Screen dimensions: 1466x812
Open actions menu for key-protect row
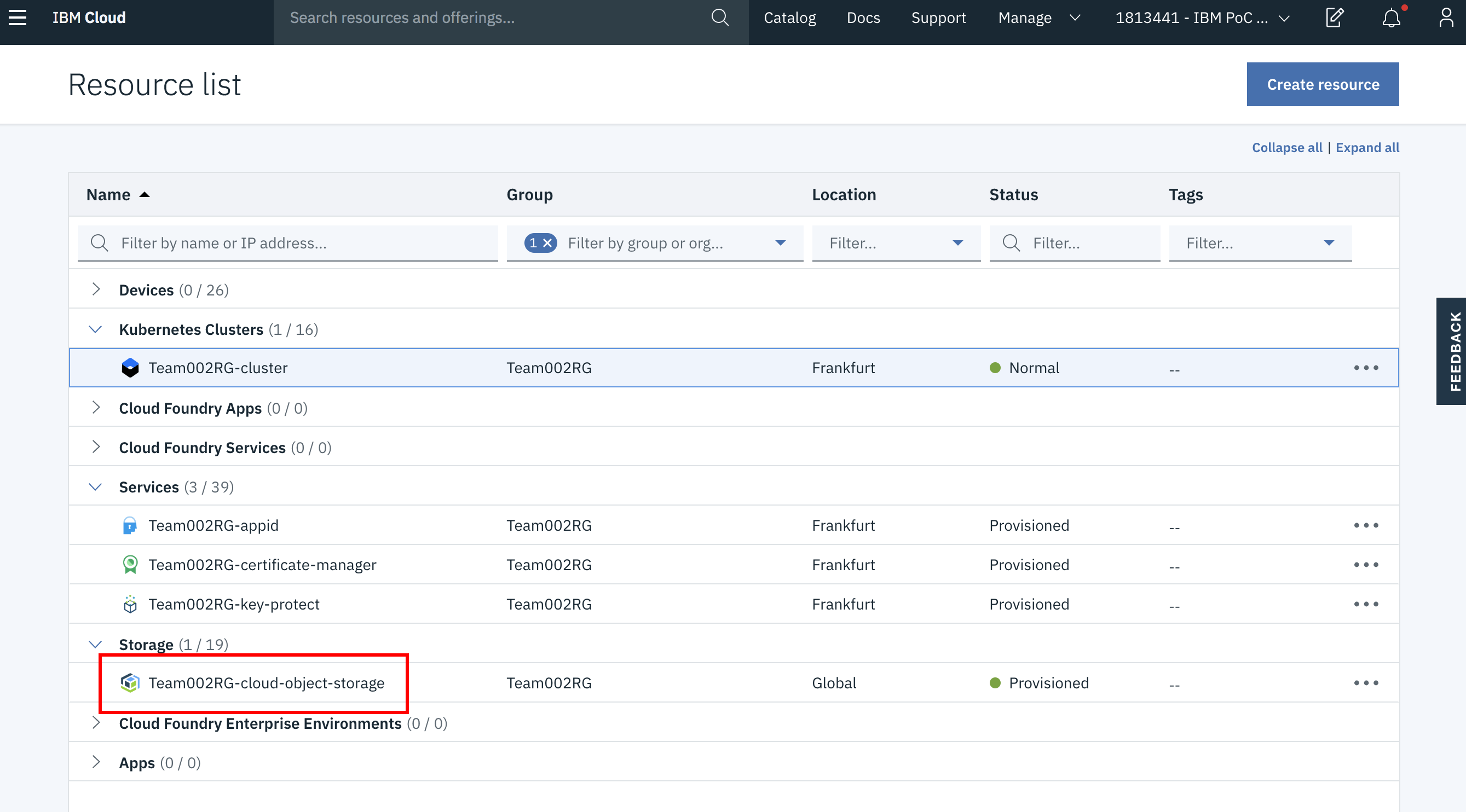click(1366, 604)
